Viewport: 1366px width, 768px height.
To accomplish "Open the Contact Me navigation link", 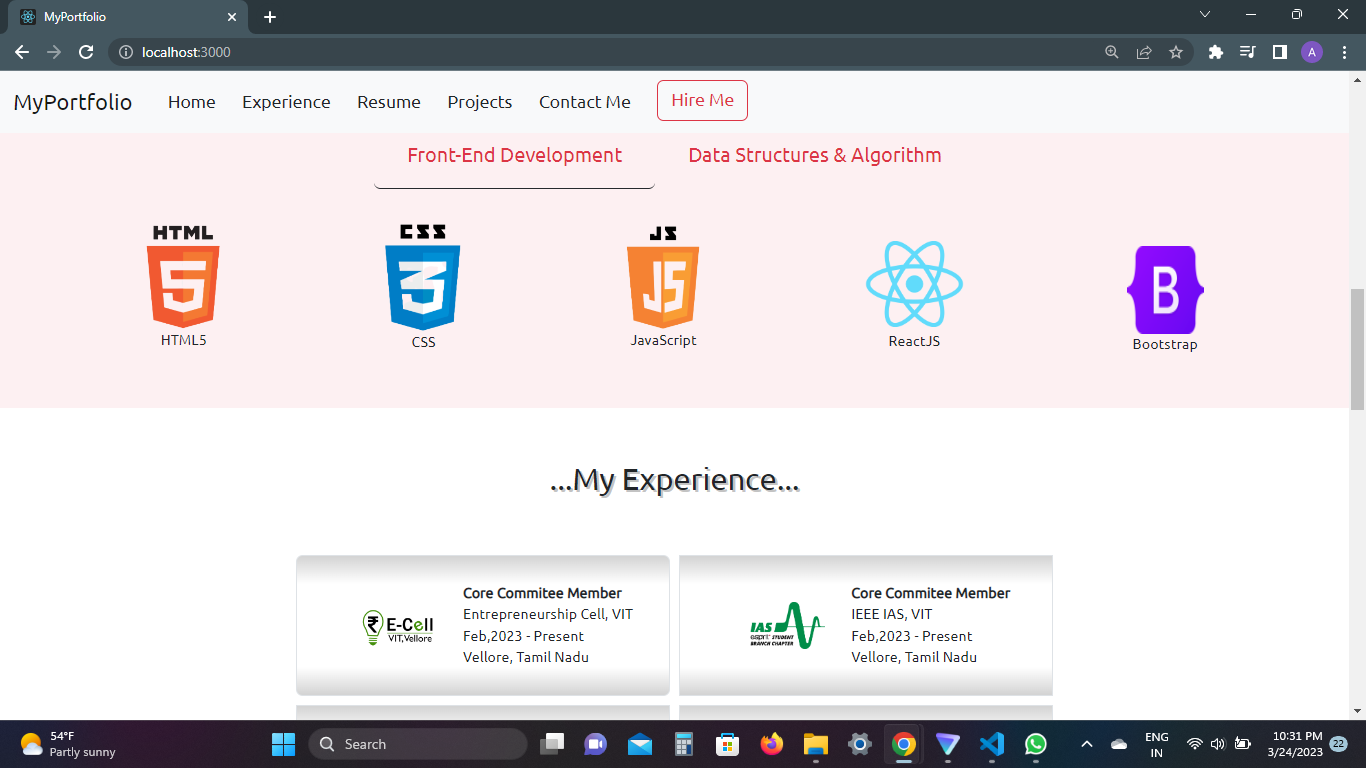I will click(584, 101).
